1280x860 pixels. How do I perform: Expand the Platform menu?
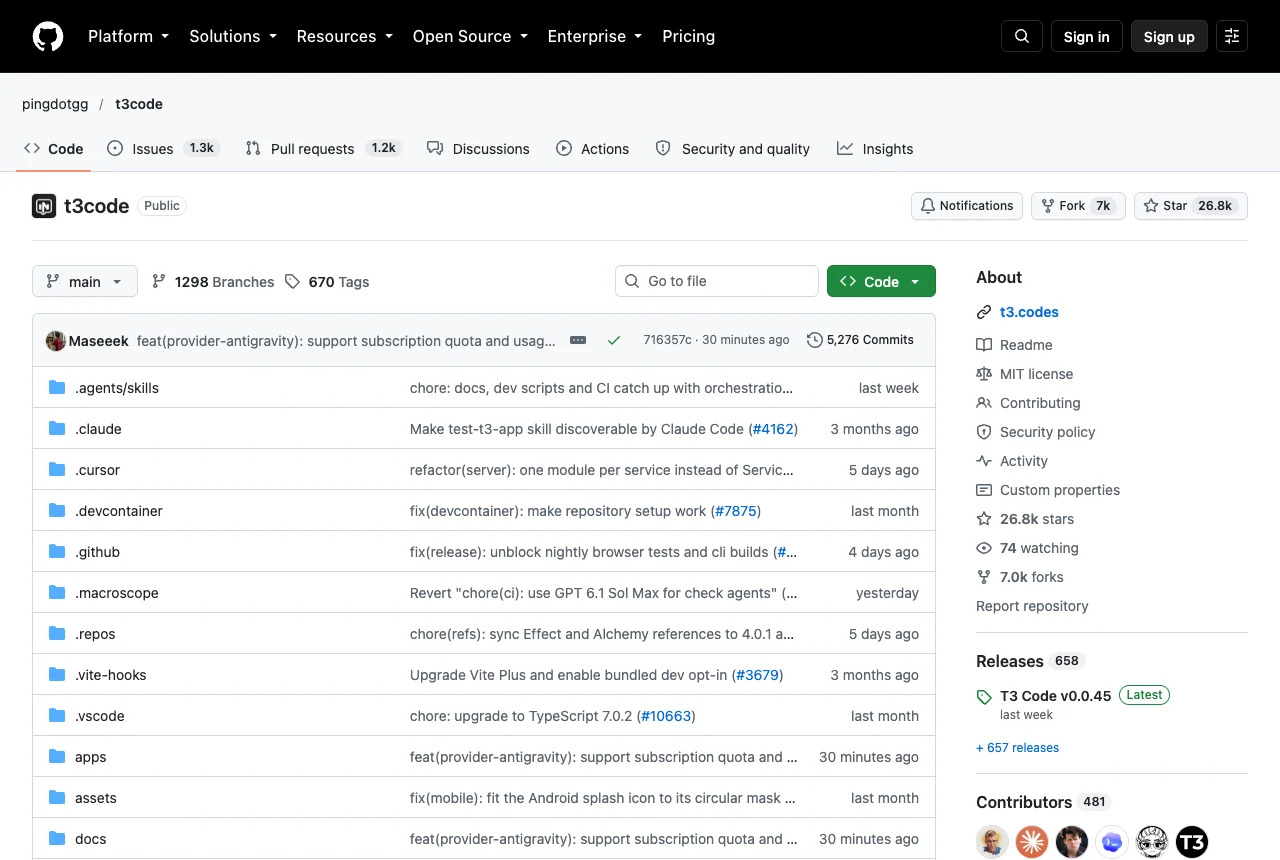(x=128, y=36)
